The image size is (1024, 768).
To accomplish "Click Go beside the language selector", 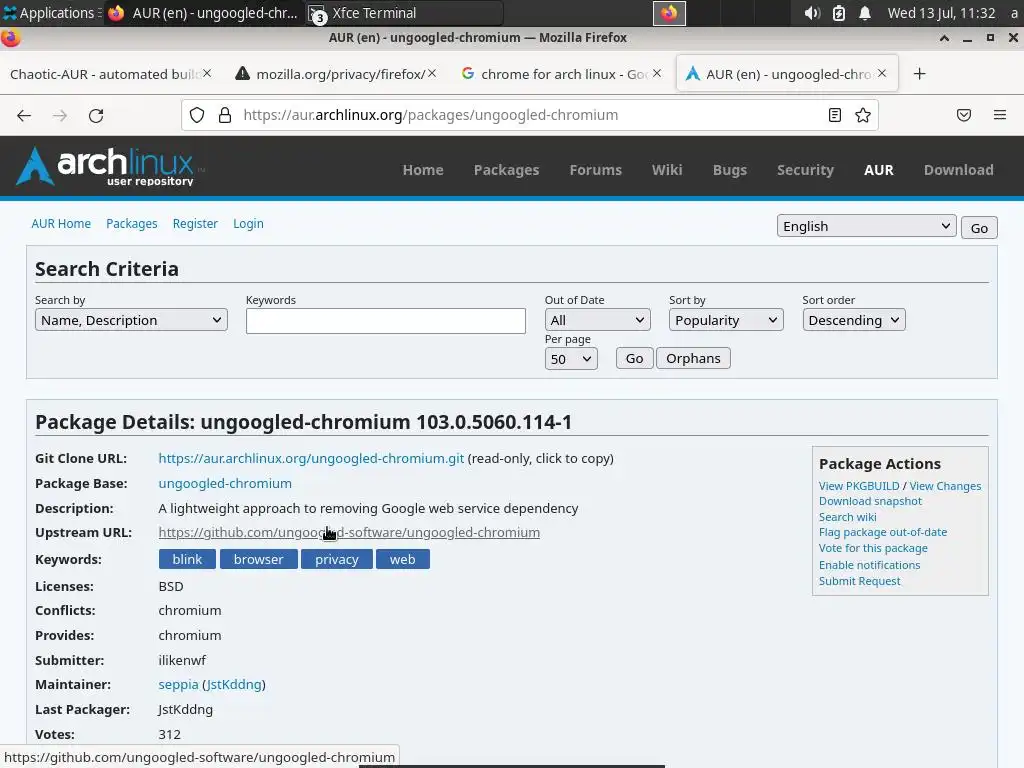I will pyautogui.click(x=979, y=228).
